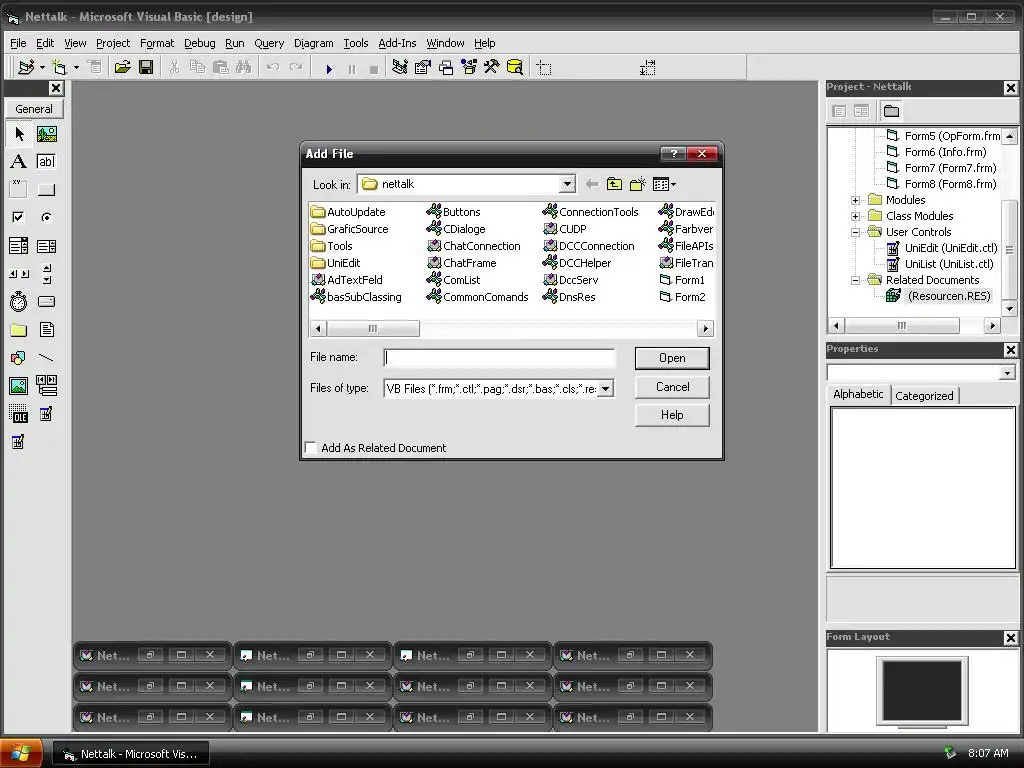Select UniEdit (UniEdit.ctl) in project tree
The width and height of the screenshot is (1024, 768).
(942, 248)
